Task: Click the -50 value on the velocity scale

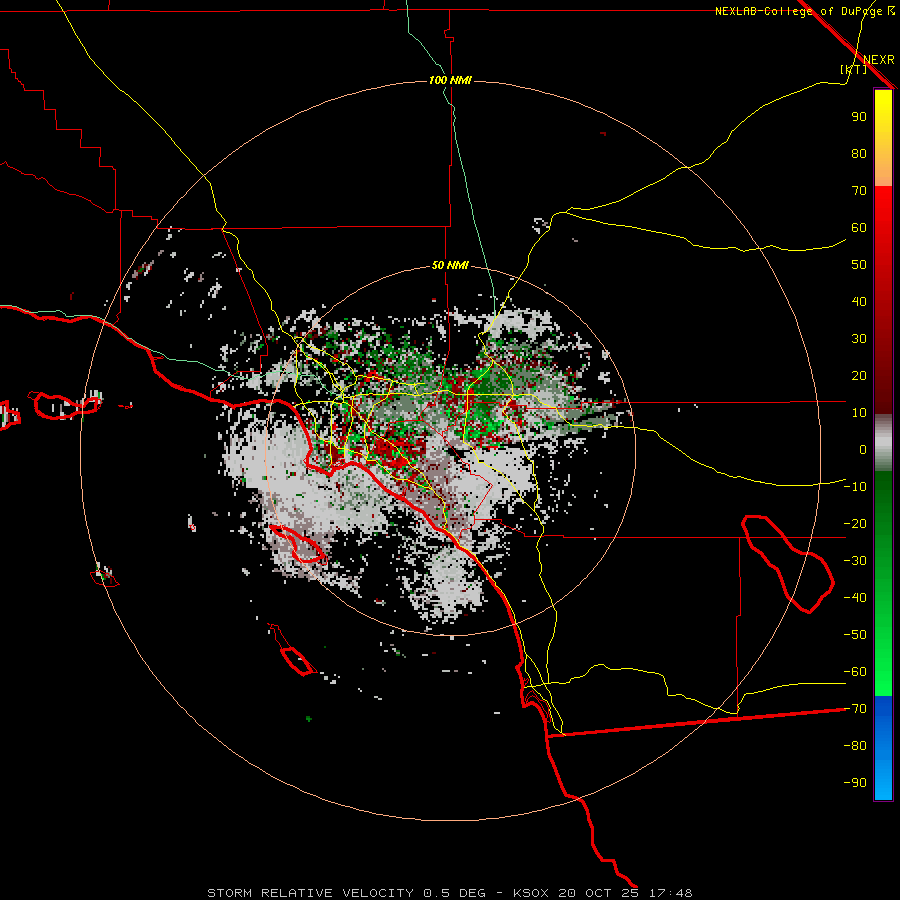Action: [855, 635]
